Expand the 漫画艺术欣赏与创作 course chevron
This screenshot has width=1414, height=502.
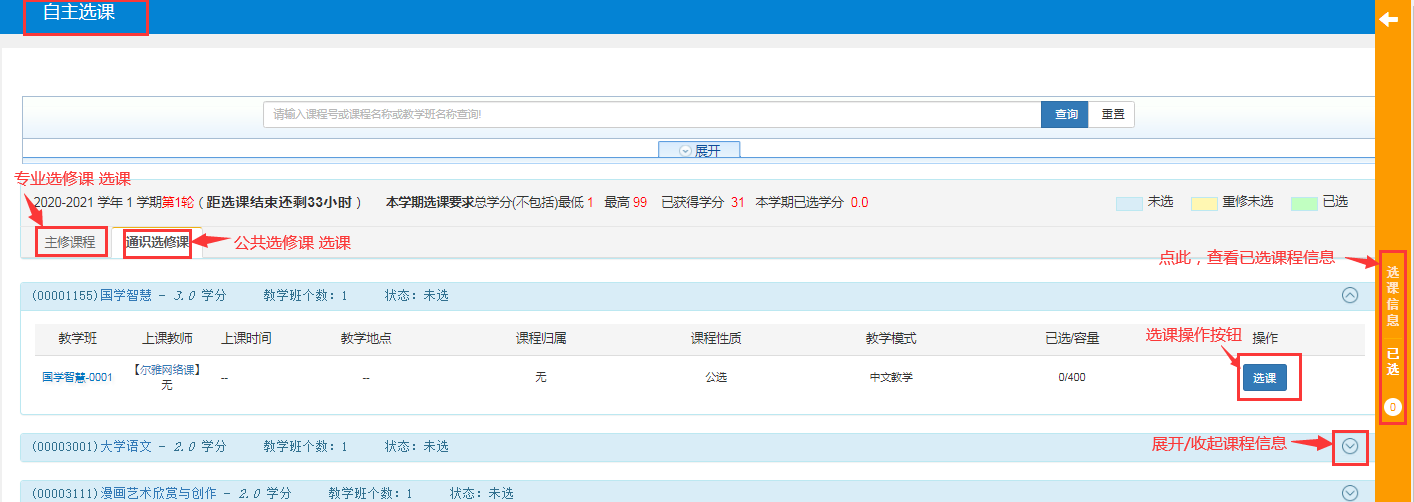click(1350, 493)
